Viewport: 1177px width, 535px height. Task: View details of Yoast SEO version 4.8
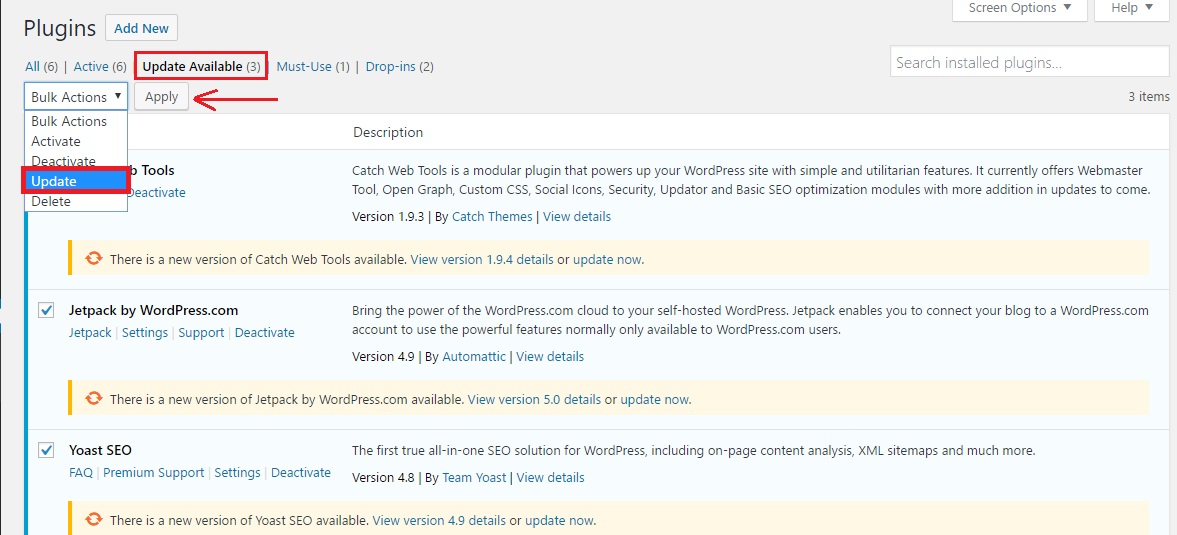pos(550,477)
